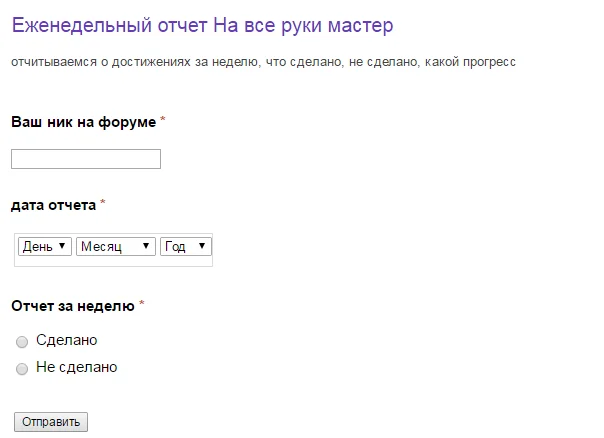Click the Ваш ник на форуме label
This screenshot has height=438, width=604.
(x=83, y=122)
